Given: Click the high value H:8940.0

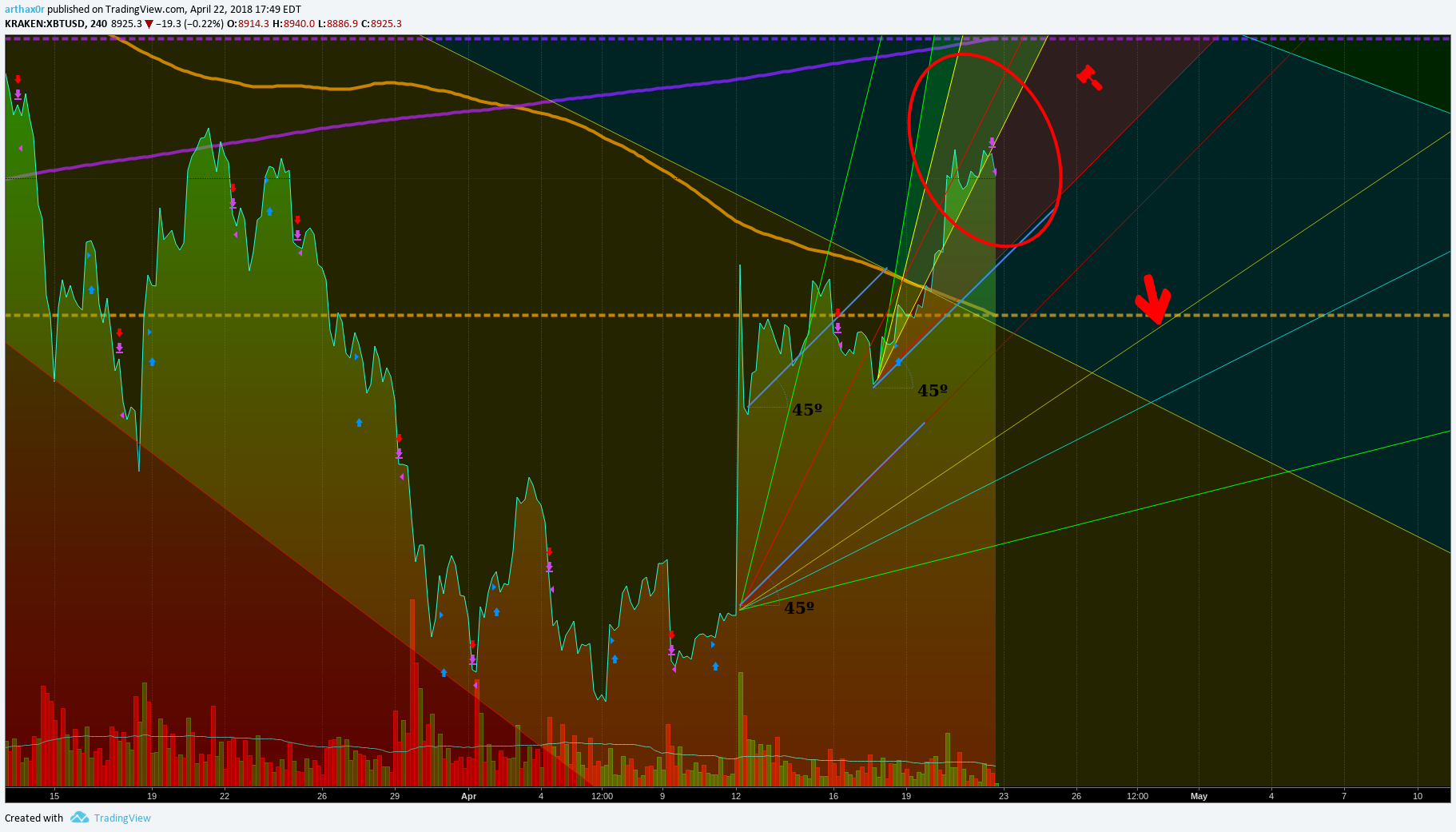Looking at the screenshot, I should (x=293, y=23).
